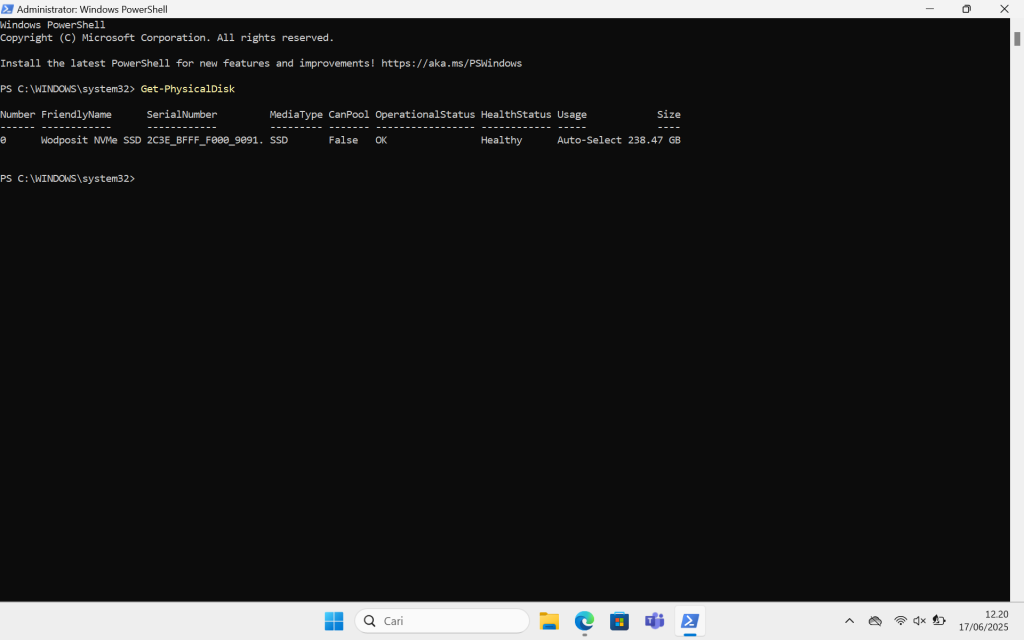Click the Cari search box
Image resolution: width=1024 pixels, height=640 pixels.
point(441,620)
